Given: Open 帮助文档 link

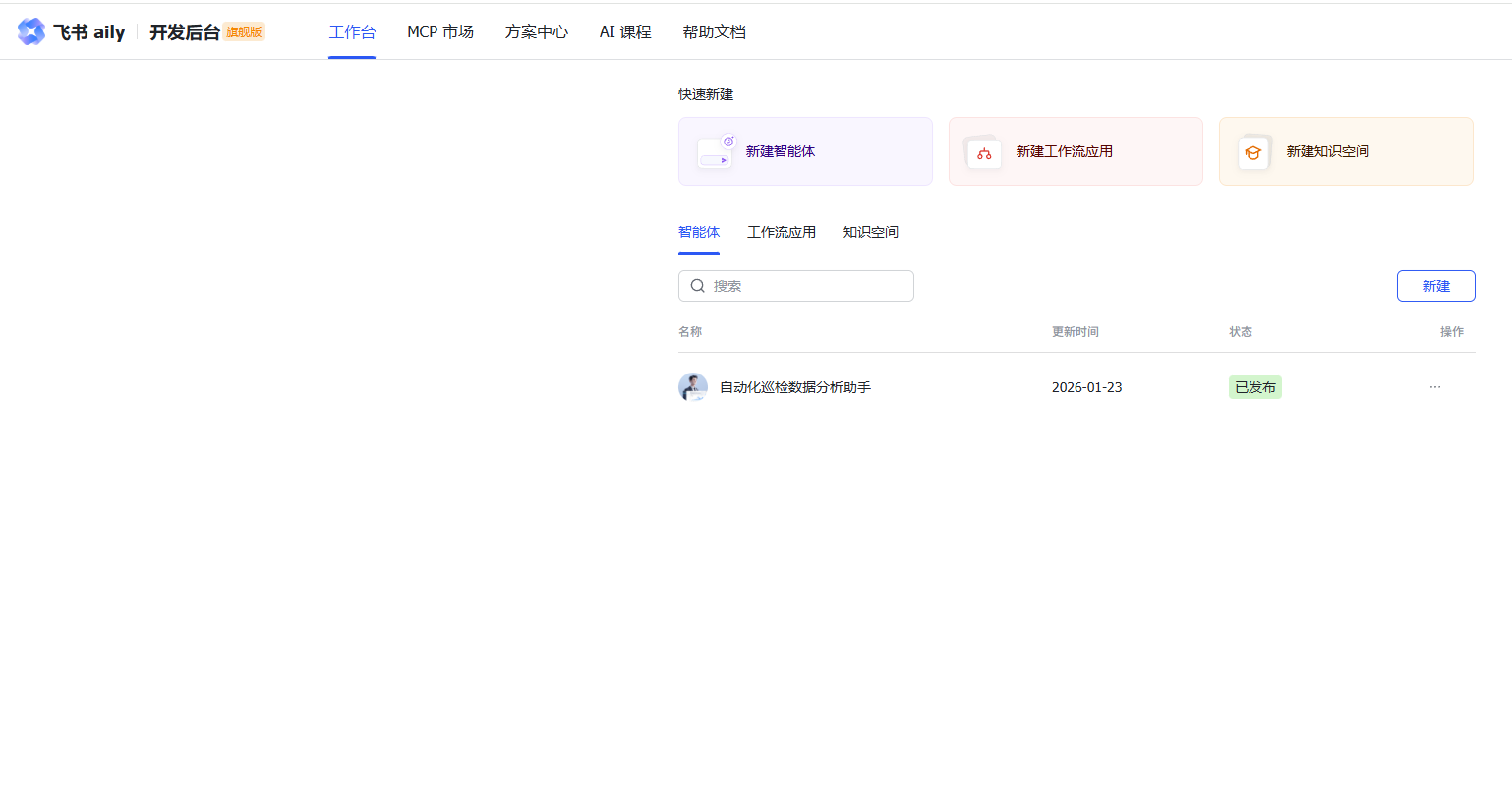Looking at the screenshot, I should (715, 32).
